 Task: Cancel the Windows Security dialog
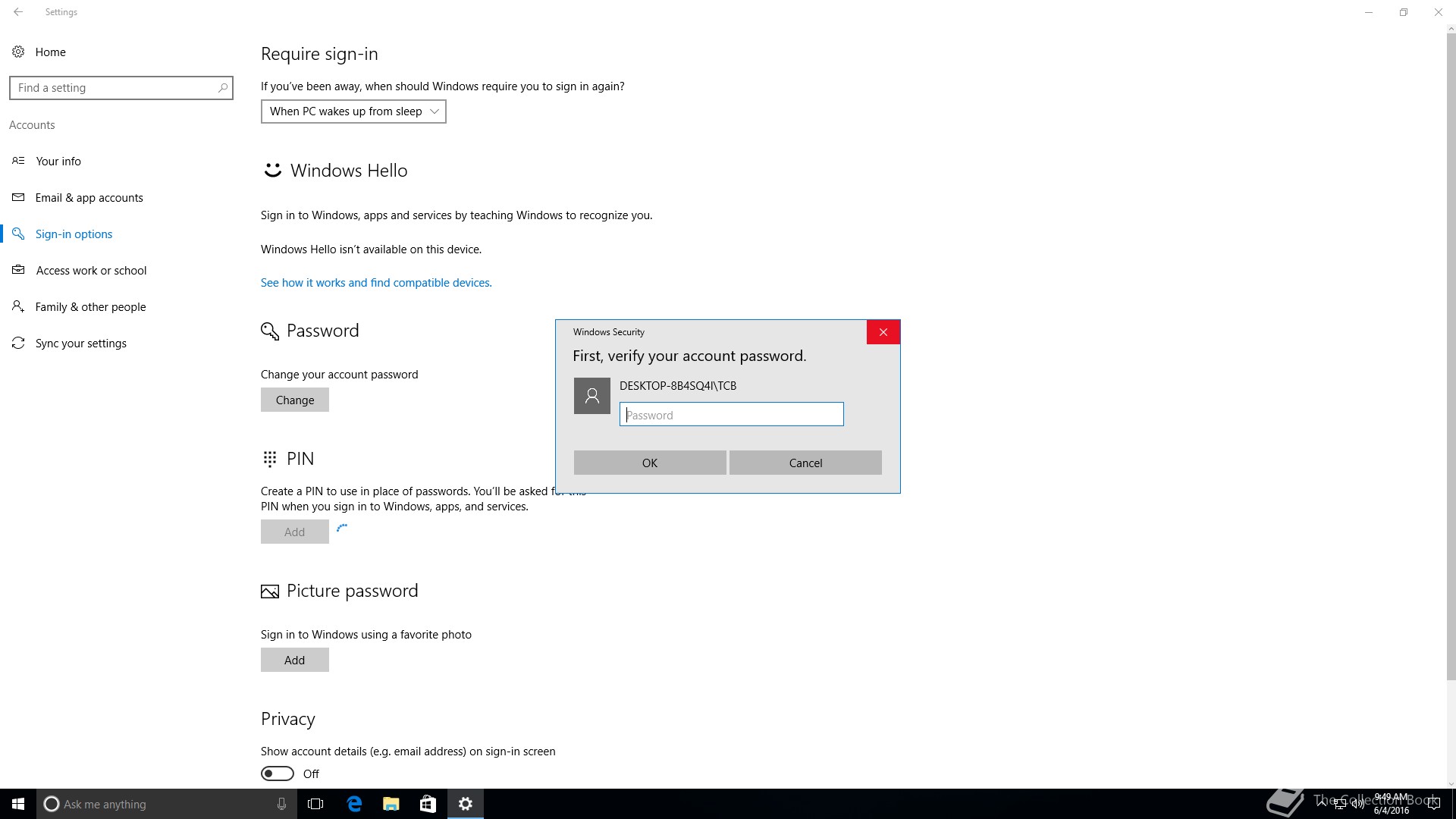click(805, 463)
